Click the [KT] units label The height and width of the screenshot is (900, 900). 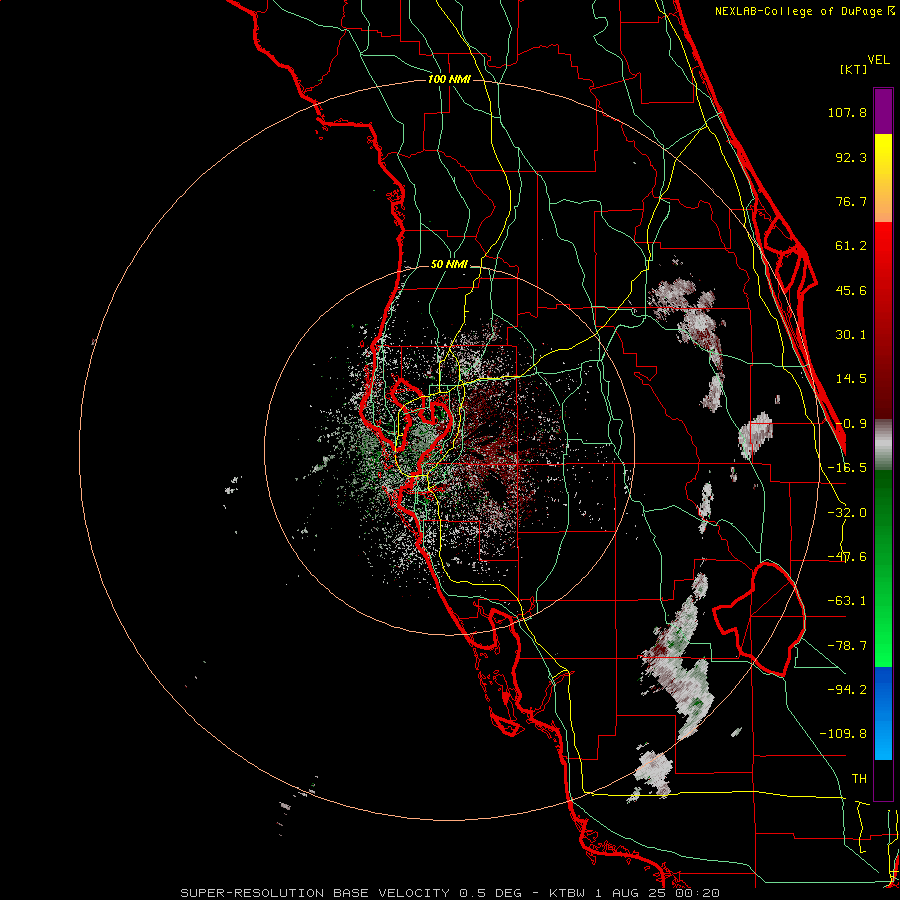[x=854, y=69]
